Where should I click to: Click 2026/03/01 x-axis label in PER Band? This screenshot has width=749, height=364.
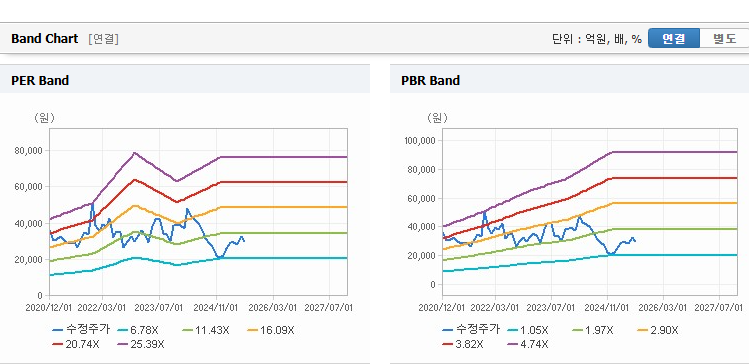(x=273, y=308)
